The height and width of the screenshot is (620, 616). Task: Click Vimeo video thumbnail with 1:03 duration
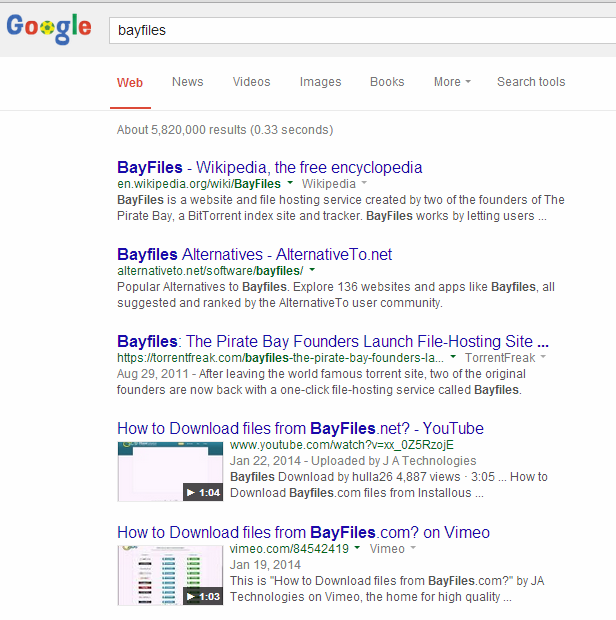[170, 575]
